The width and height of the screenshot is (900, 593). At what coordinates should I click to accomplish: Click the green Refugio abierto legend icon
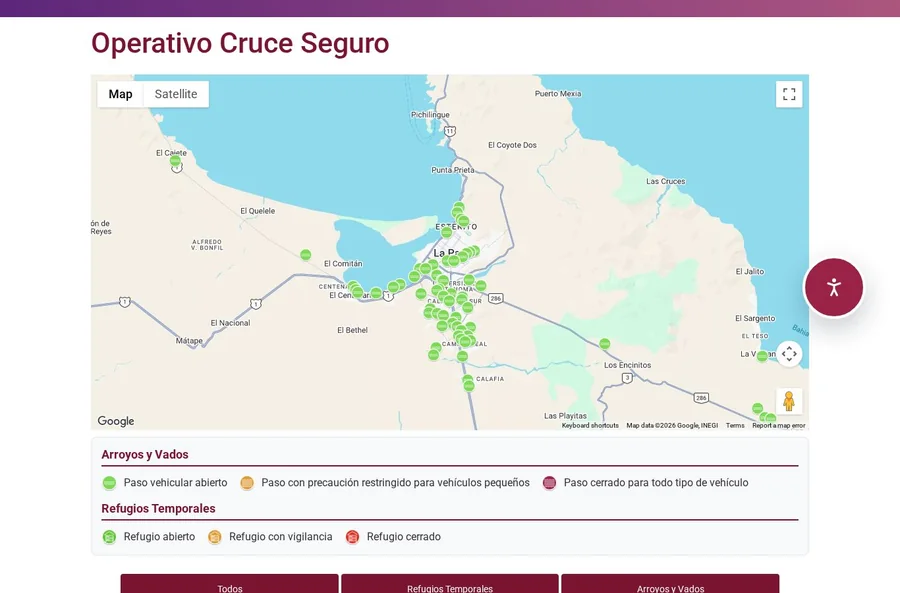click(109, 537)
